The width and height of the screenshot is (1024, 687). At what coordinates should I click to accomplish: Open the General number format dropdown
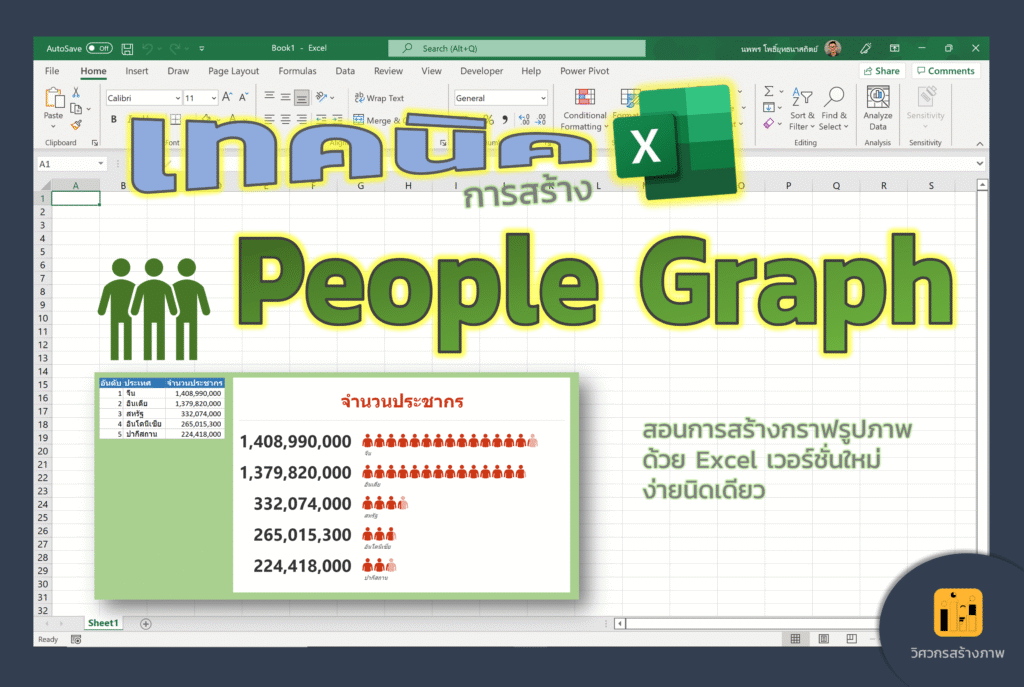543,98
